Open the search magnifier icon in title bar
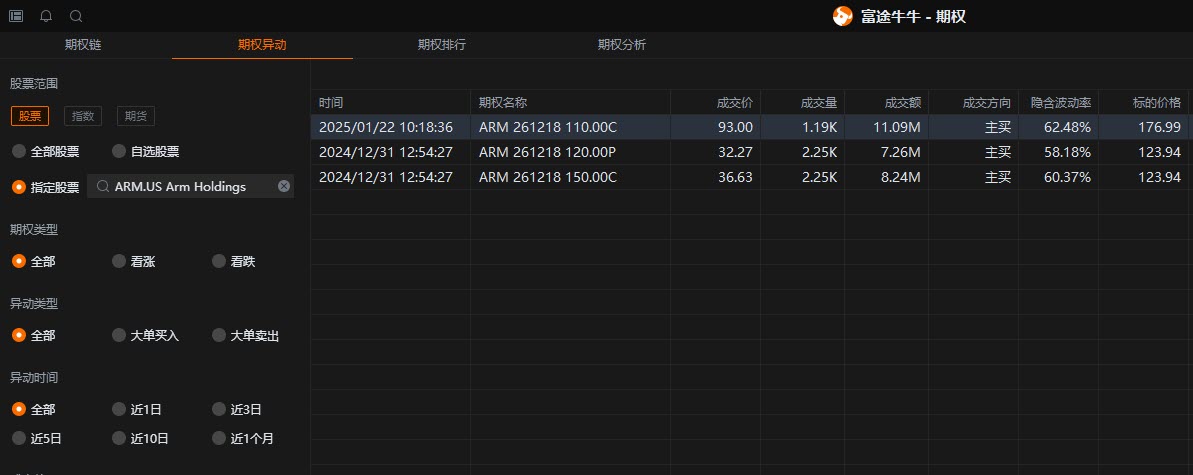The height and width of the screenshot is (475, 1193). 76,16
